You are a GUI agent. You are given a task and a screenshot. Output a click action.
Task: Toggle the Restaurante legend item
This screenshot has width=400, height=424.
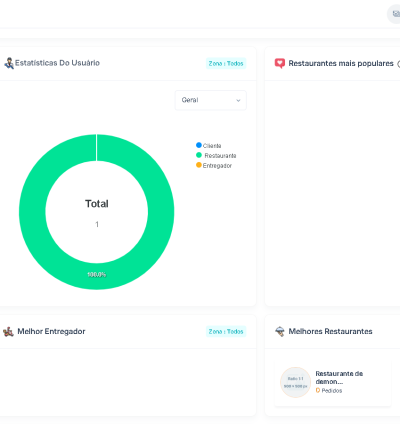pos(216,155)
